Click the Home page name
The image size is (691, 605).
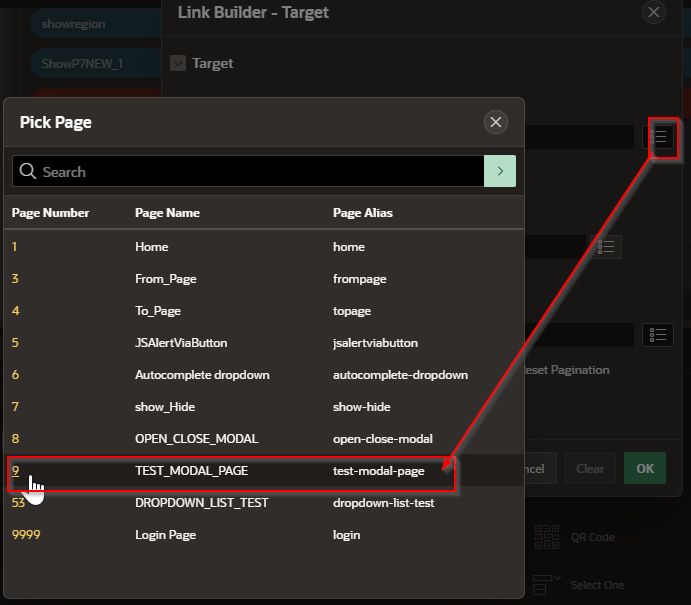pyautogui.click(x=152, y=247)
